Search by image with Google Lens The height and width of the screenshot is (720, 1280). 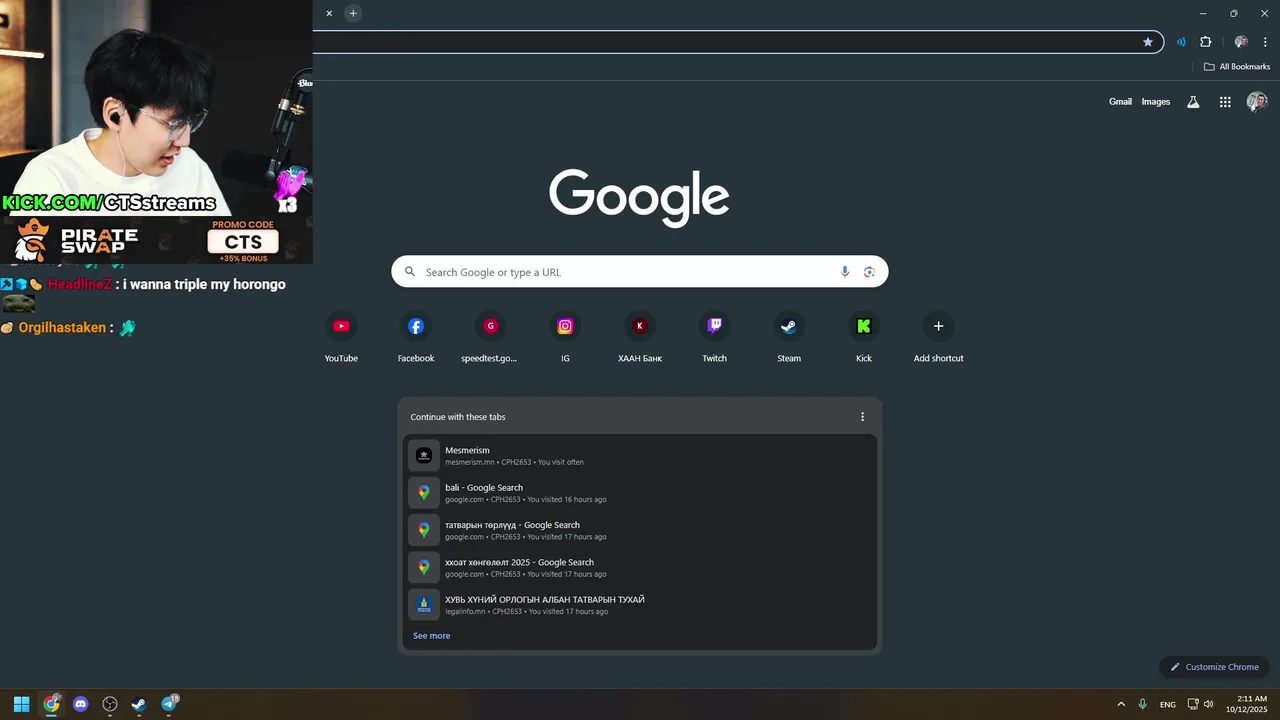point(869,272)
